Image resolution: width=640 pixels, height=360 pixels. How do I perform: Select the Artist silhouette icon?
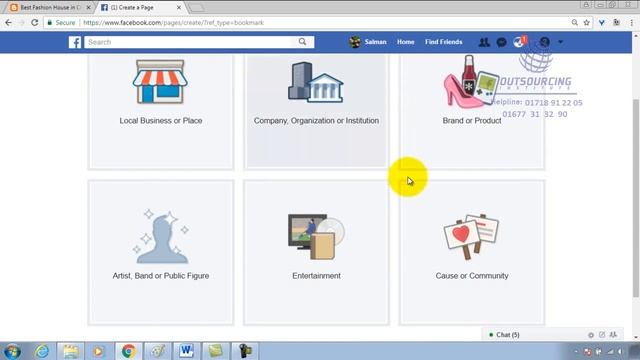(x=161, y=236)
